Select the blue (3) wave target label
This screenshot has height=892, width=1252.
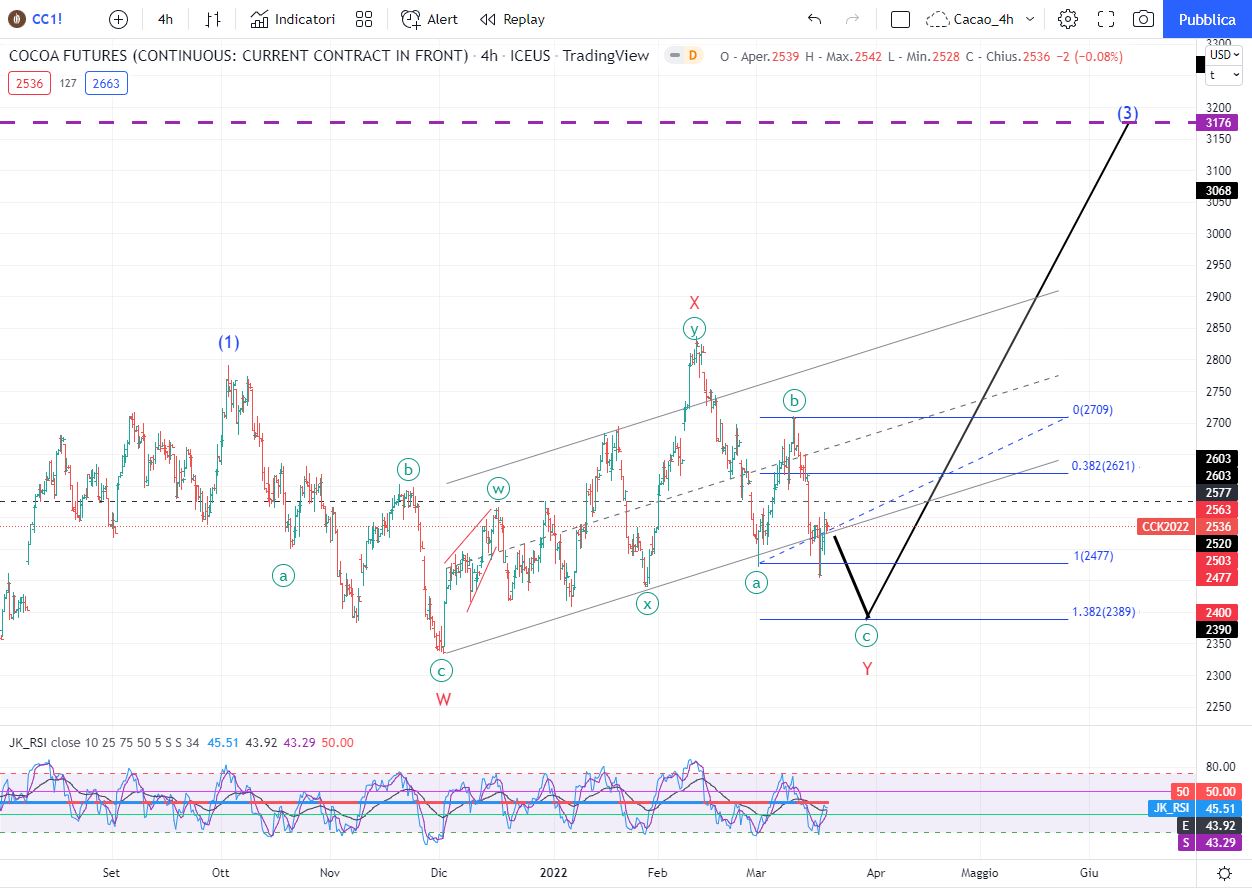(x=1128, y=113)
